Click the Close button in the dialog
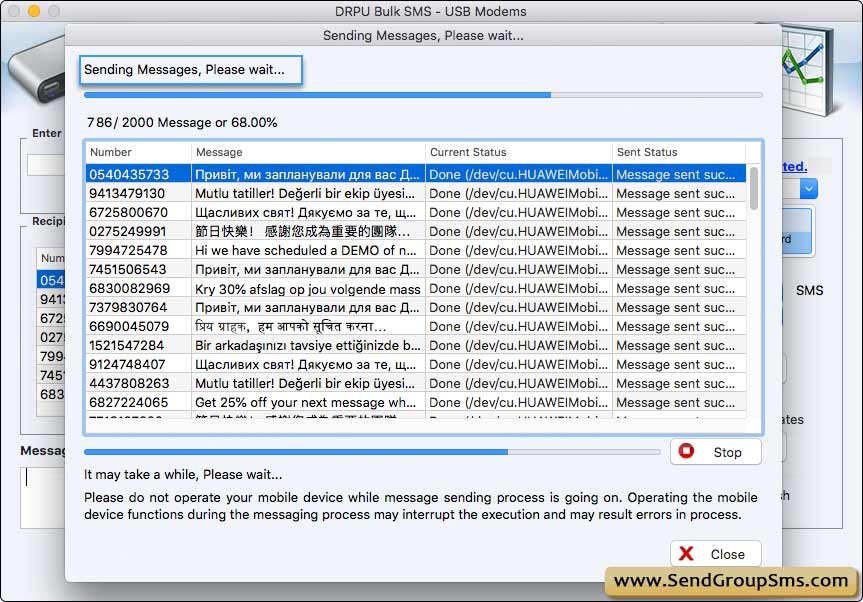 pyautogui.click(x=715, y=554)
